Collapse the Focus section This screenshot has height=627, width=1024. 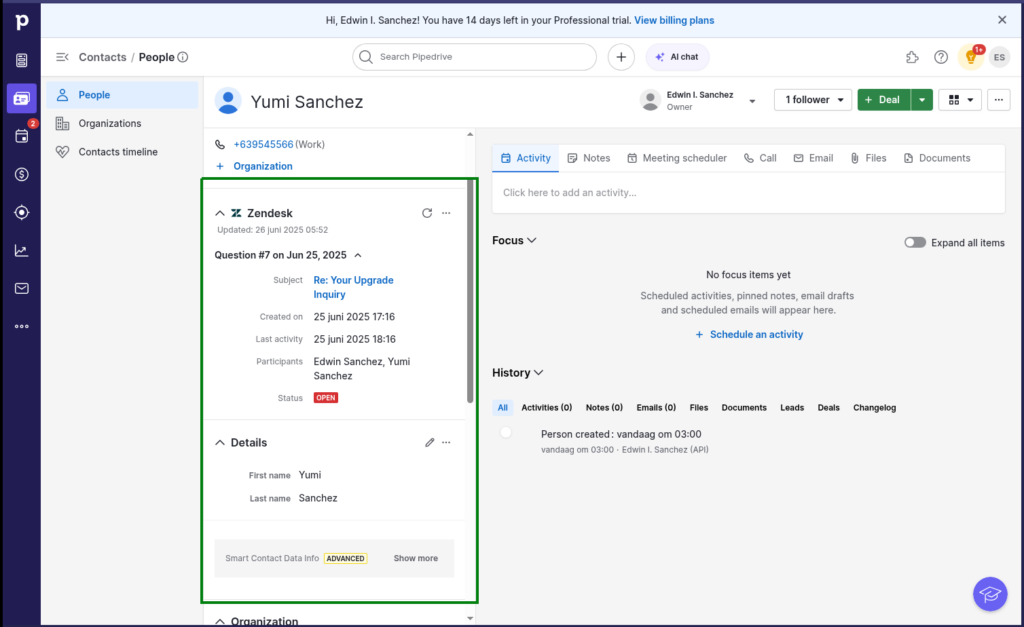point(532,240)
